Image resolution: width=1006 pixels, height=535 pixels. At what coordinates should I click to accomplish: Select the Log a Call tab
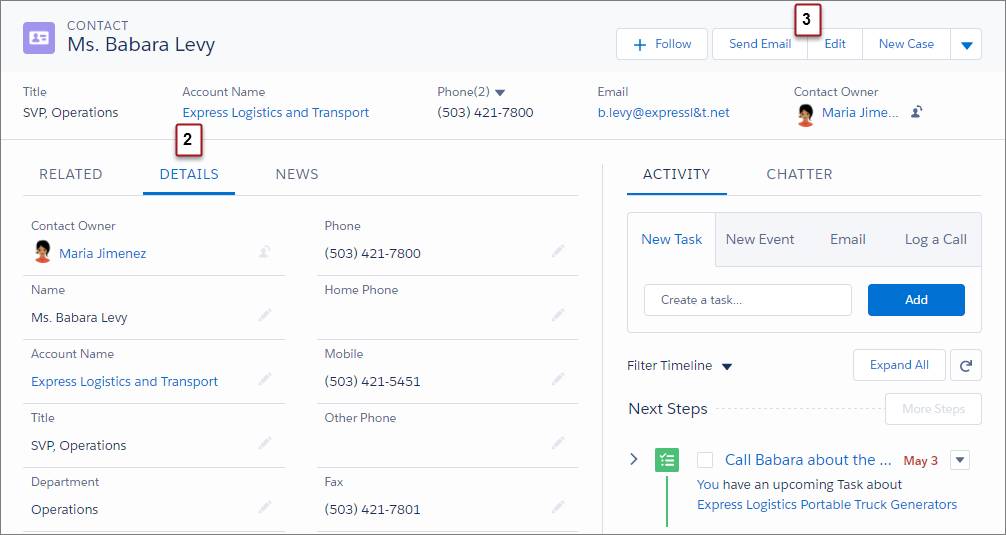[x=935, y=239]
